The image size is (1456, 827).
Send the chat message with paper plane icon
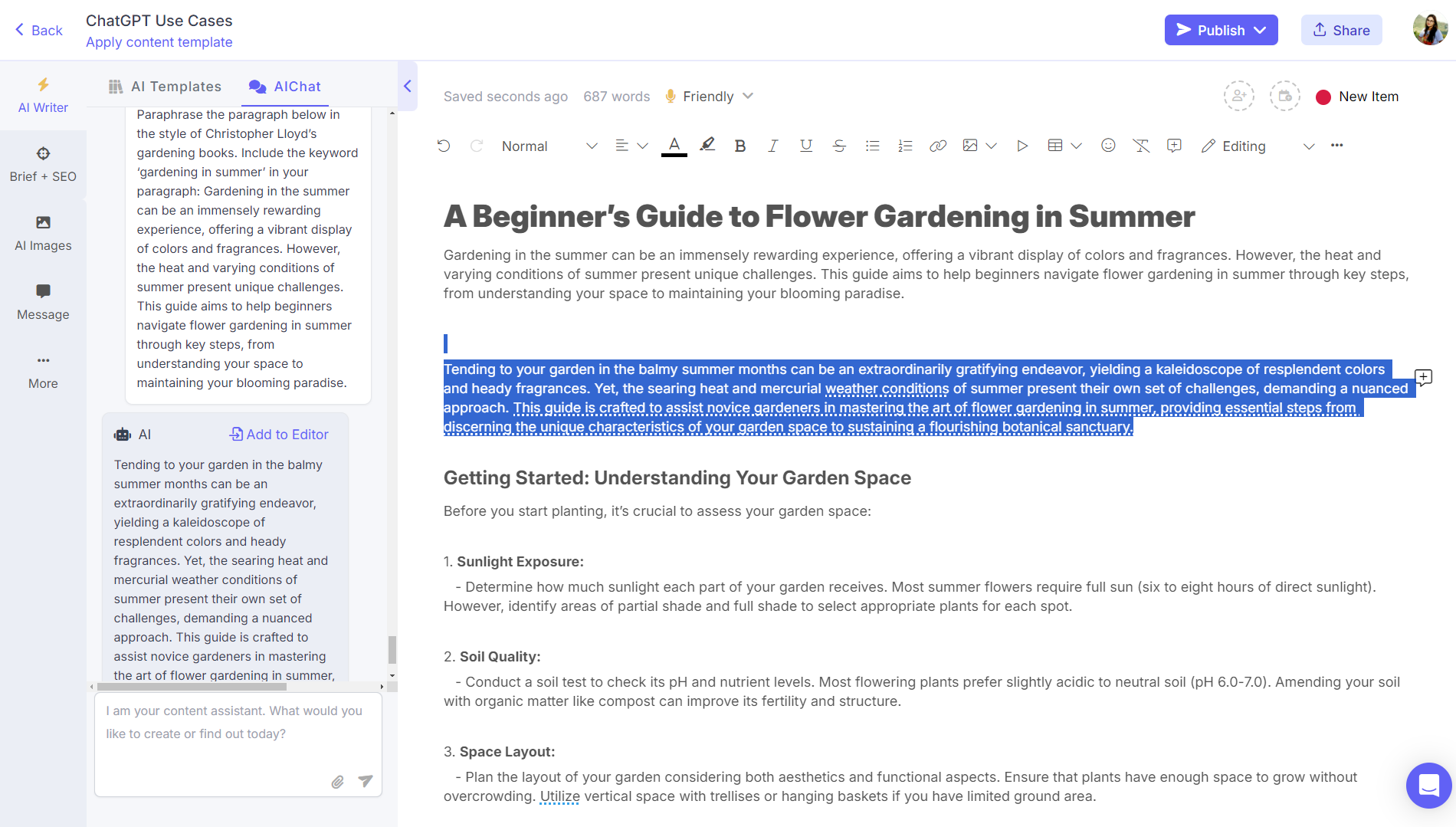[x=366, y=781]
